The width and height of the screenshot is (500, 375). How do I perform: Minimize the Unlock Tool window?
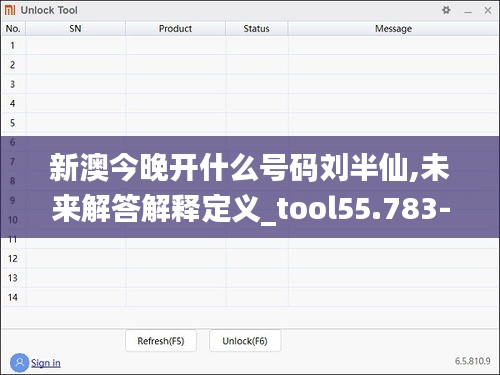pos(468,11)
